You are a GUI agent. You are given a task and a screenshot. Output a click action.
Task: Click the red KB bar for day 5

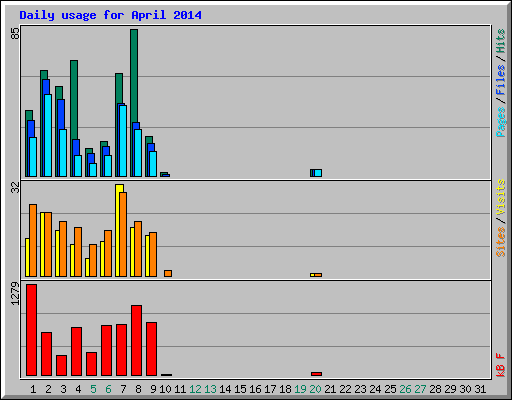91,364
